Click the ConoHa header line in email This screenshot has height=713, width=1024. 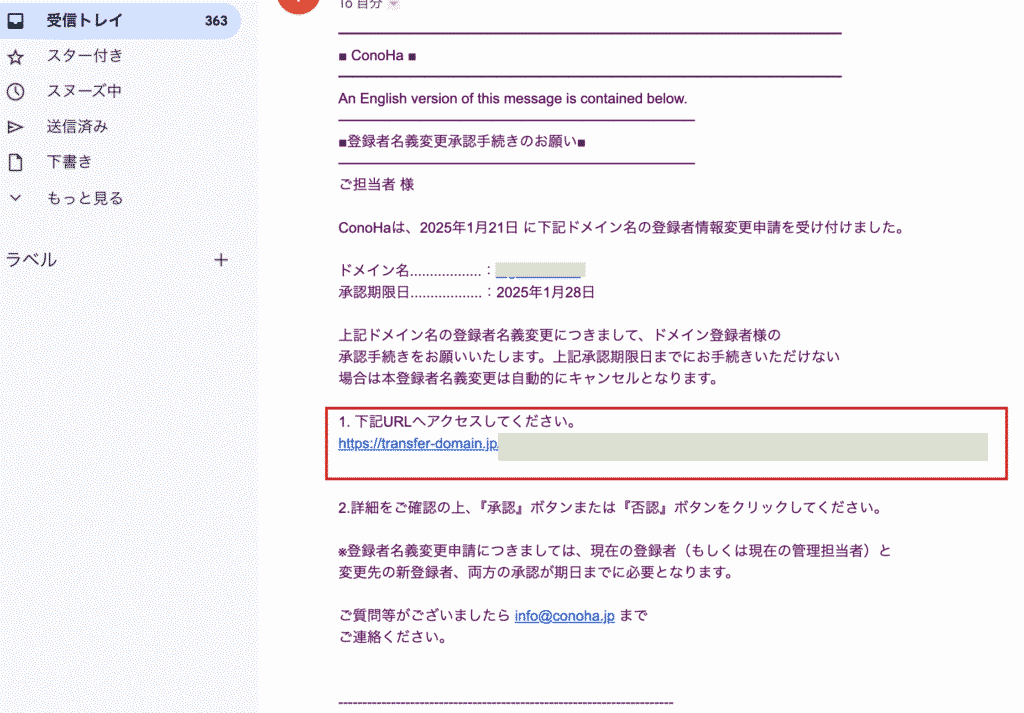[x=377, y=55]
